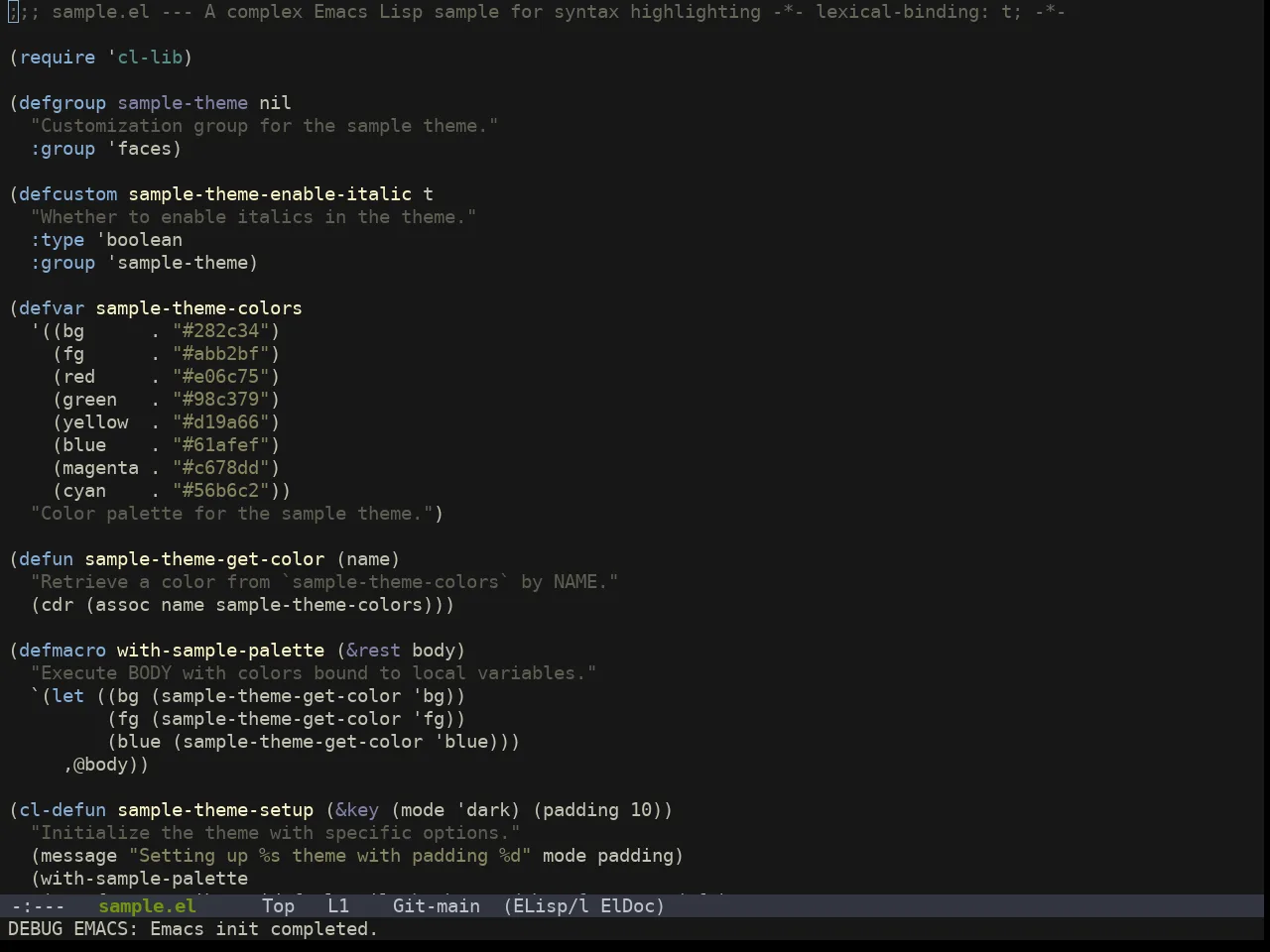Click the defcustom keyword
This screenshot has width=1270, height=952.
[x=67, y=194]
